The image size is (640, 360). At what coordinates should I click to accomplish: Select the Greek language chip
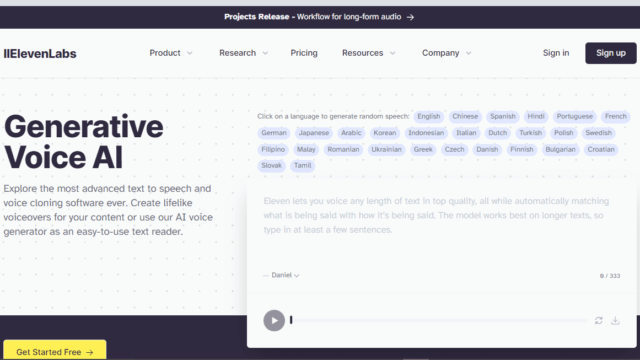[x=423, y=149]
